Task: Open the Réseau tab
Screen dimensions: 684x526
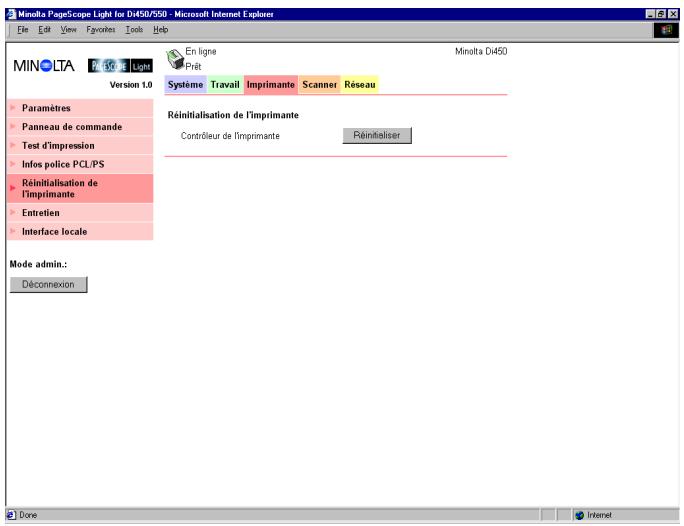Action: tap(359, 85)
